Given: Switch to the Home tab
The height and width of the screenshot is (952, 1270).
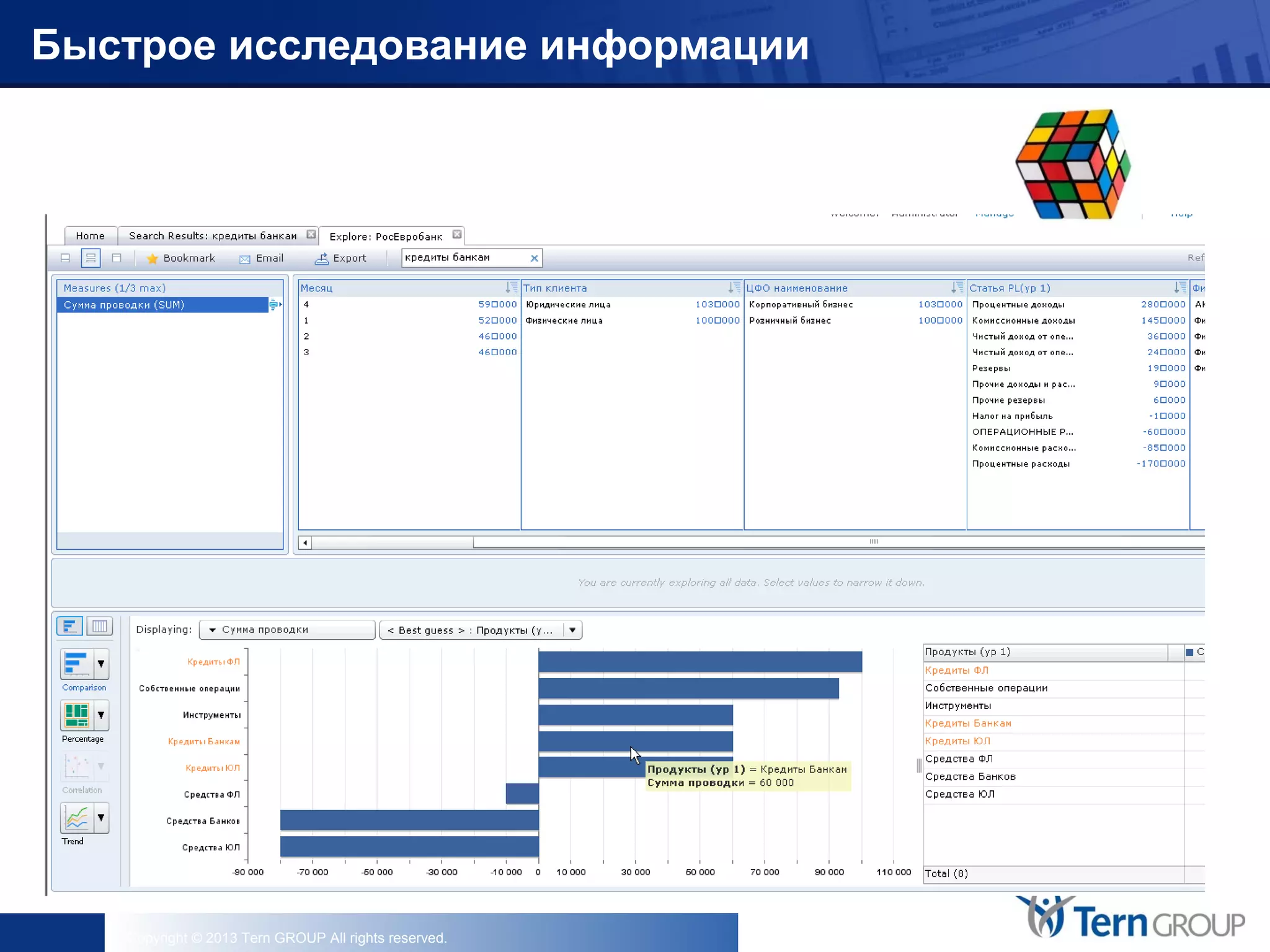Looking at the screenshot, I should 90,236.
